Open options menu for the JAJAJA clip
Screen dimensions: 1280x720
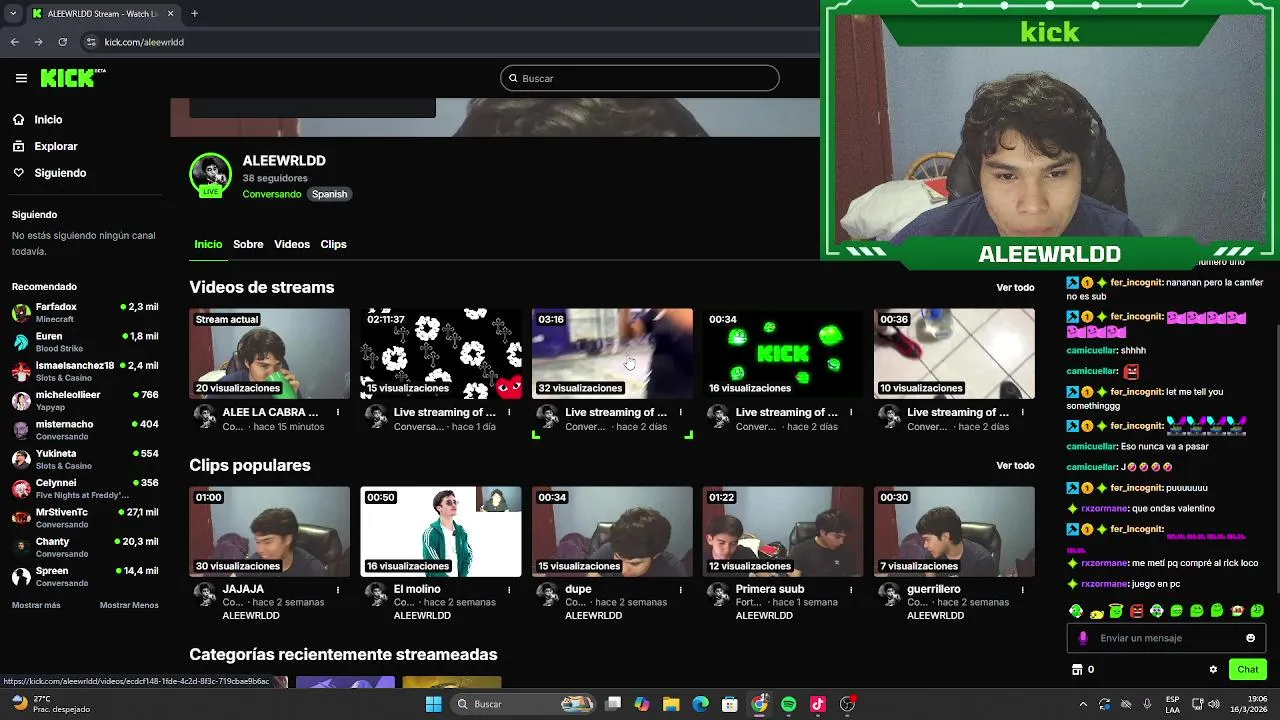click(338, 590)
